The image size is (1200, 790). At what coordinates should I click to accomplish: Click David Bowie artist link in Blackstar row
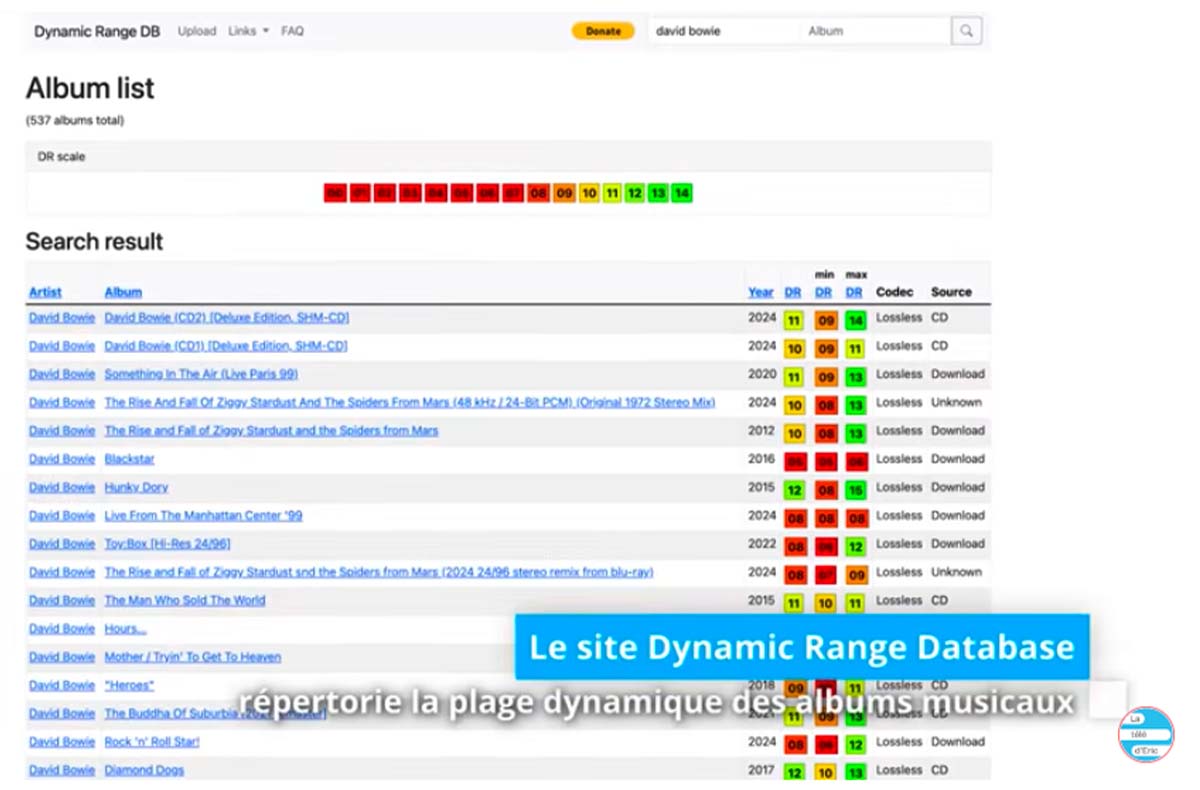point(62,459)
